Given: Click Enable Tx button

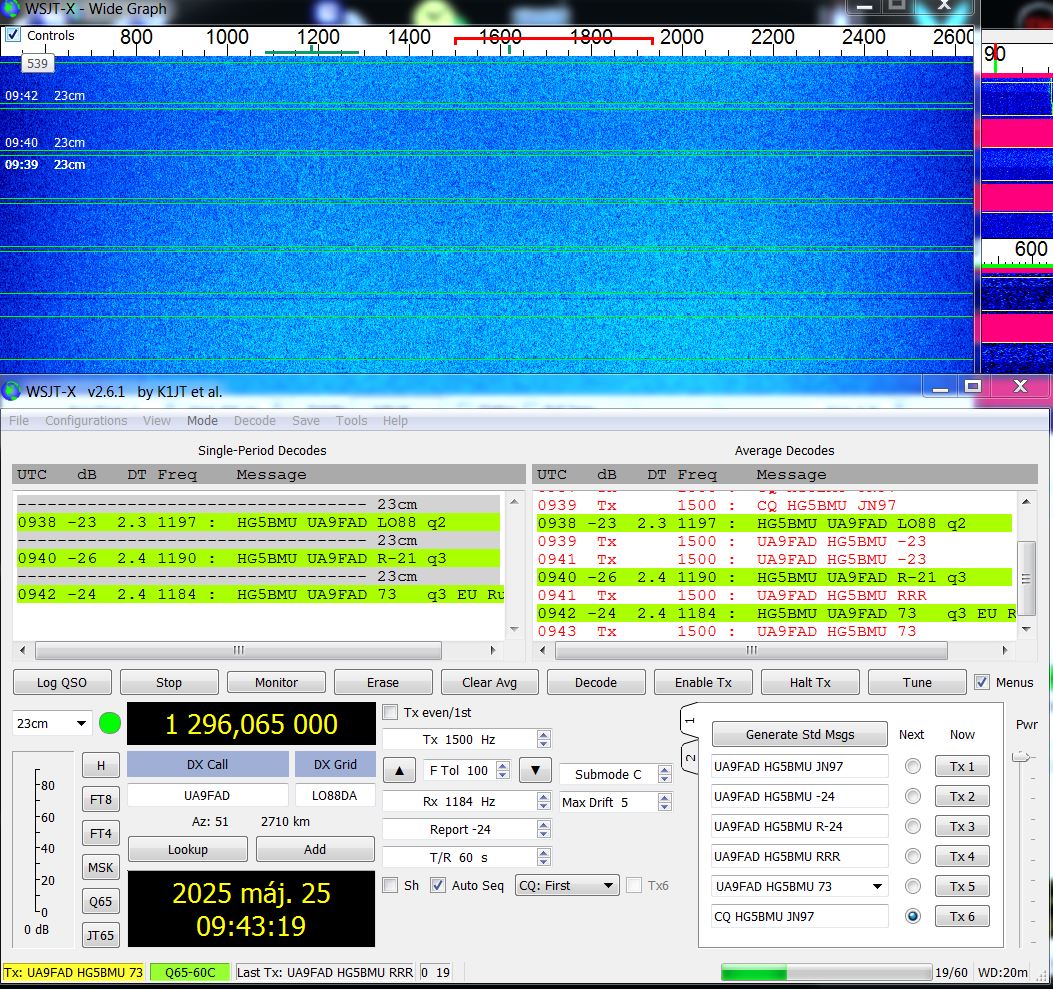Looking at the screenshot, I should point(703,682).
